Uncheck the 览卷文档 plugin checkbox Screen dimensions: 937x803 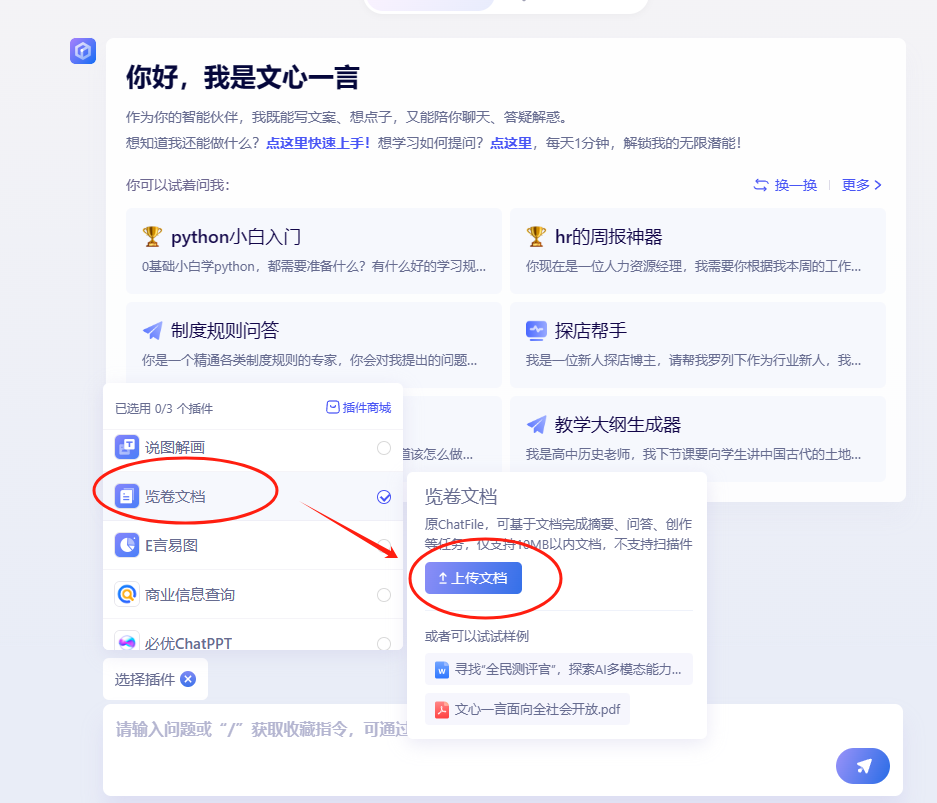[384, 497]
